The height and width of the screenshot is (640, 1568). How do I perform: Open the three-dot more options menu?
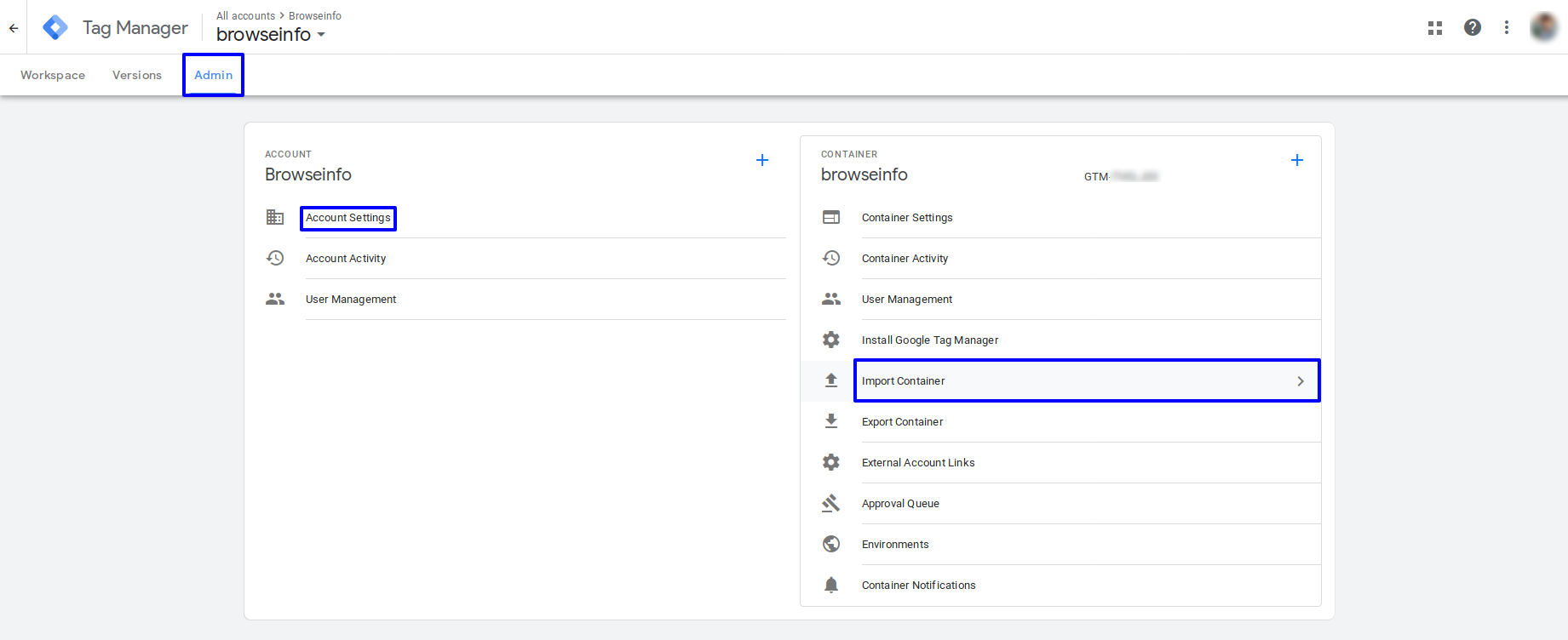1507,28
